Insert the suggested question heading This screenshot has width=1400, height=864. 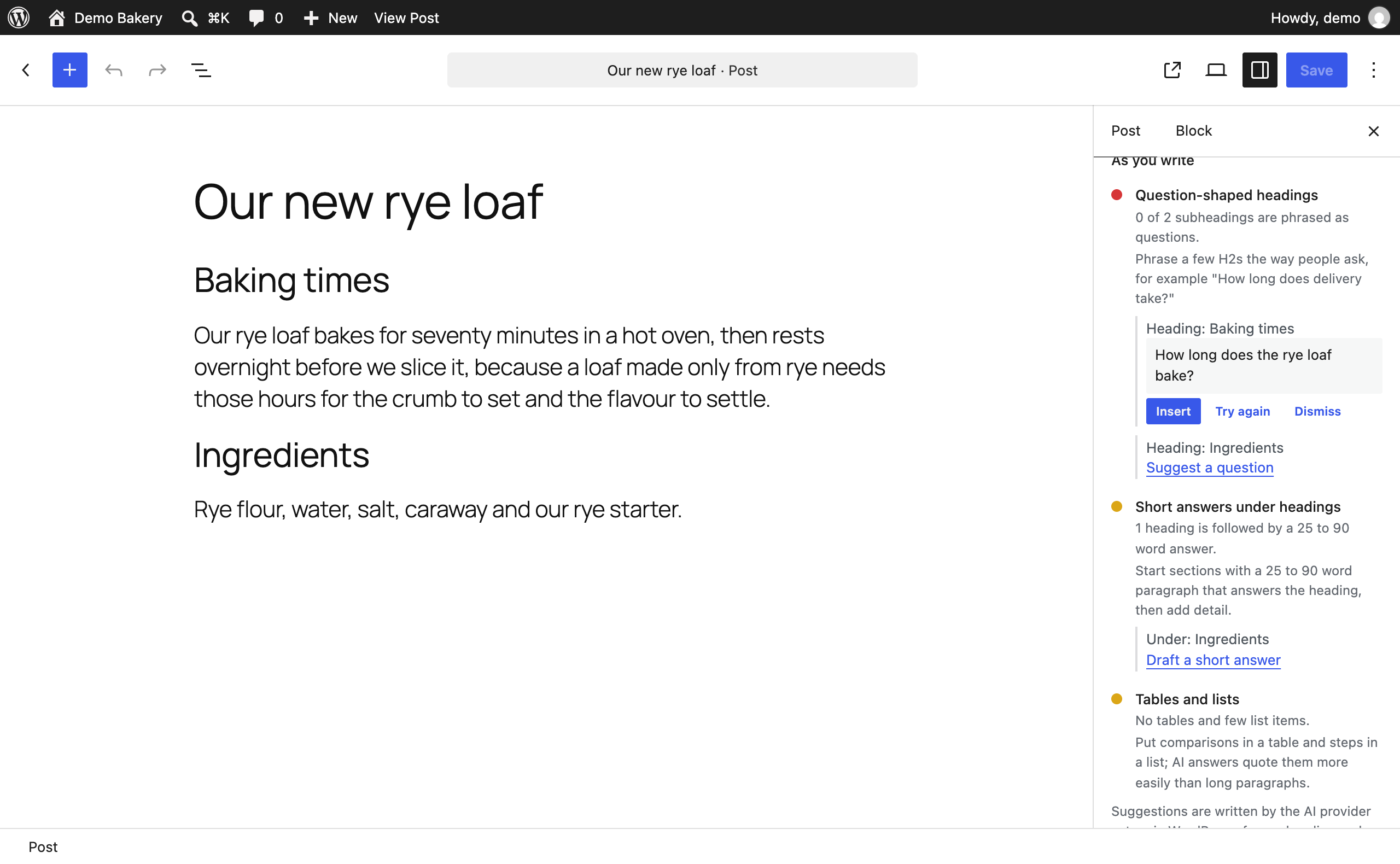[1172, 411]
